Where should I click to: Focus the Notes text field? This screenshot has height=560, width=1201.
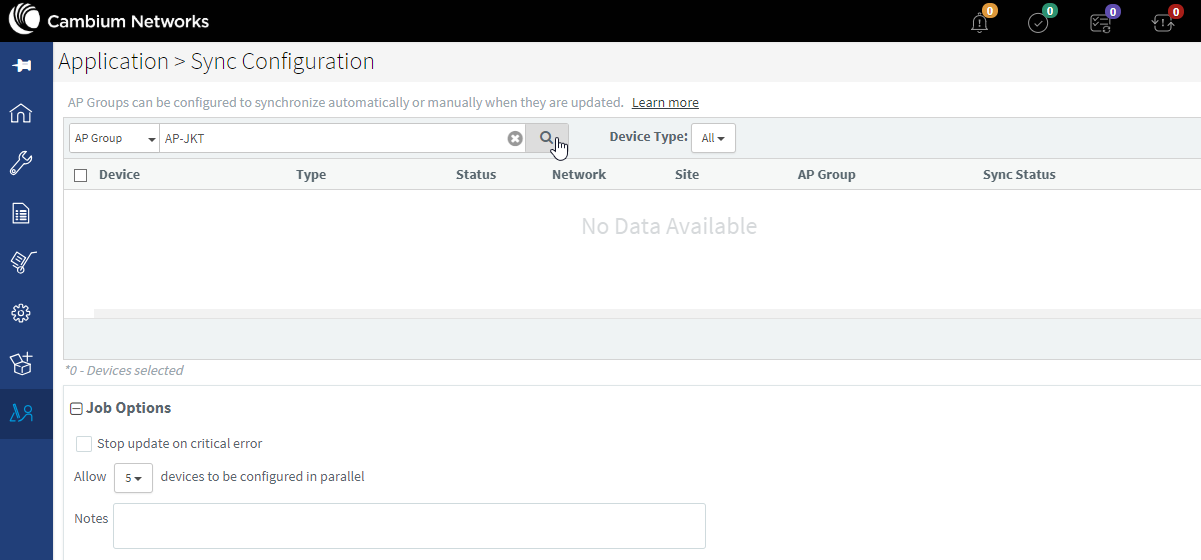click(x=409, y=526)
